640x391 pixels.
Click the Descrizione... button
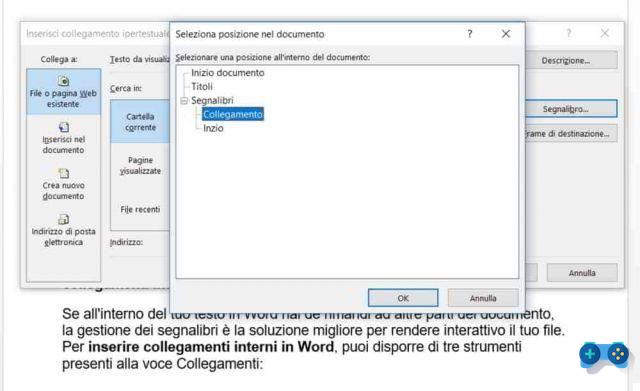coord(571,60)
